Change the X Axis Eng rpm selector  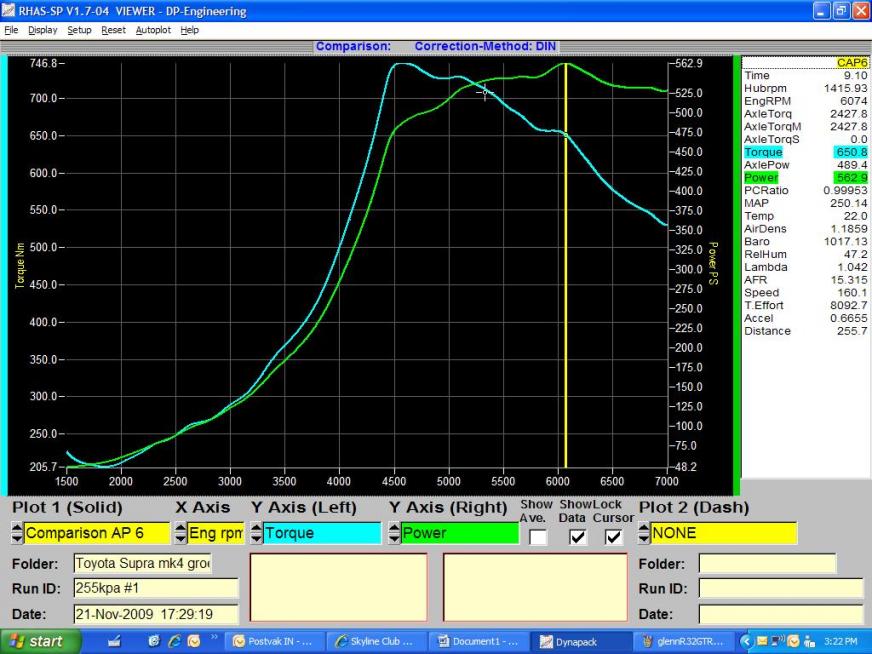click(215, 534)
